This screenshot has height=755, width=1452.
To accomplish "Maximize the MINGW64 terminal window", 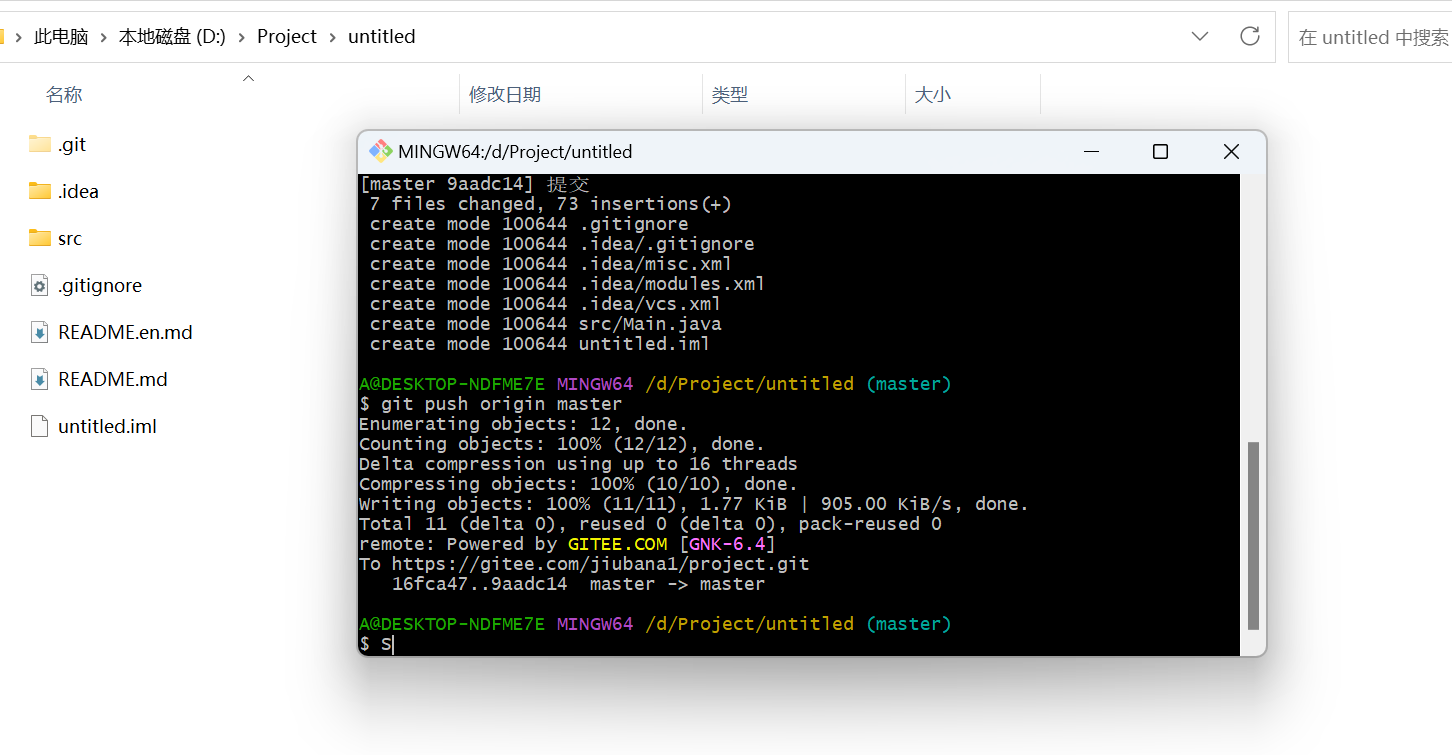I will [x=1160, y=152].
